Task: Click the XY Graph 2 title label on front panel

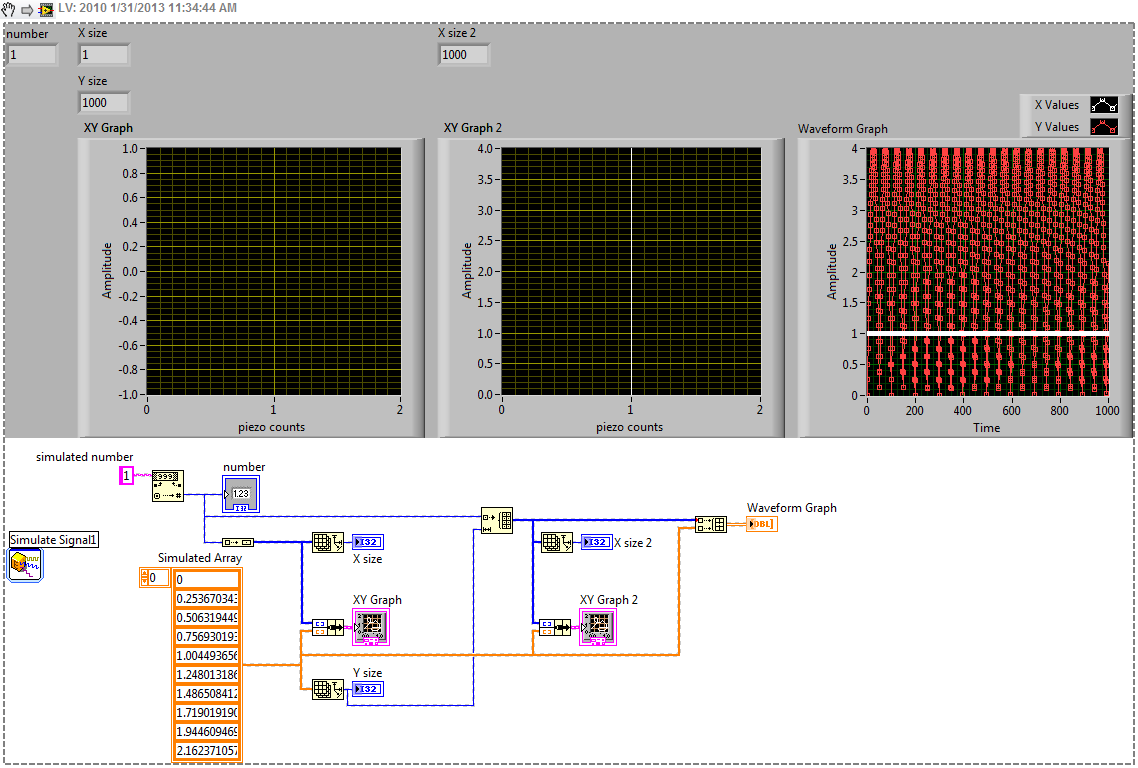Action: point(472,128)
